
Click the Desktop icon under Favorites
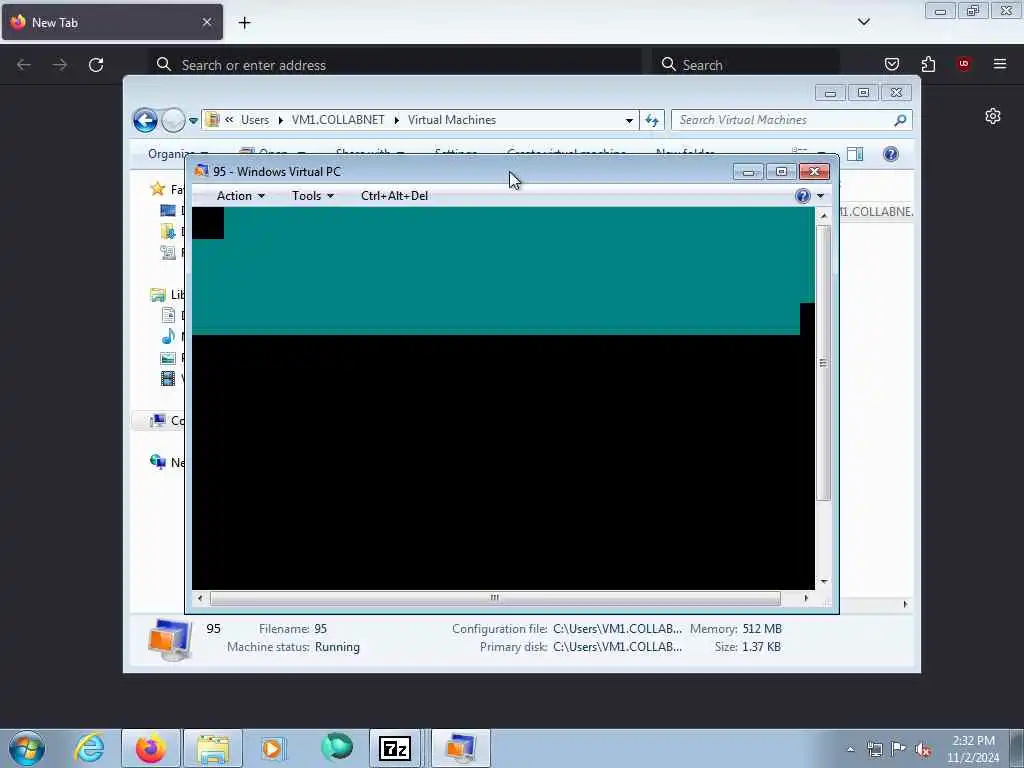[168, 210]
